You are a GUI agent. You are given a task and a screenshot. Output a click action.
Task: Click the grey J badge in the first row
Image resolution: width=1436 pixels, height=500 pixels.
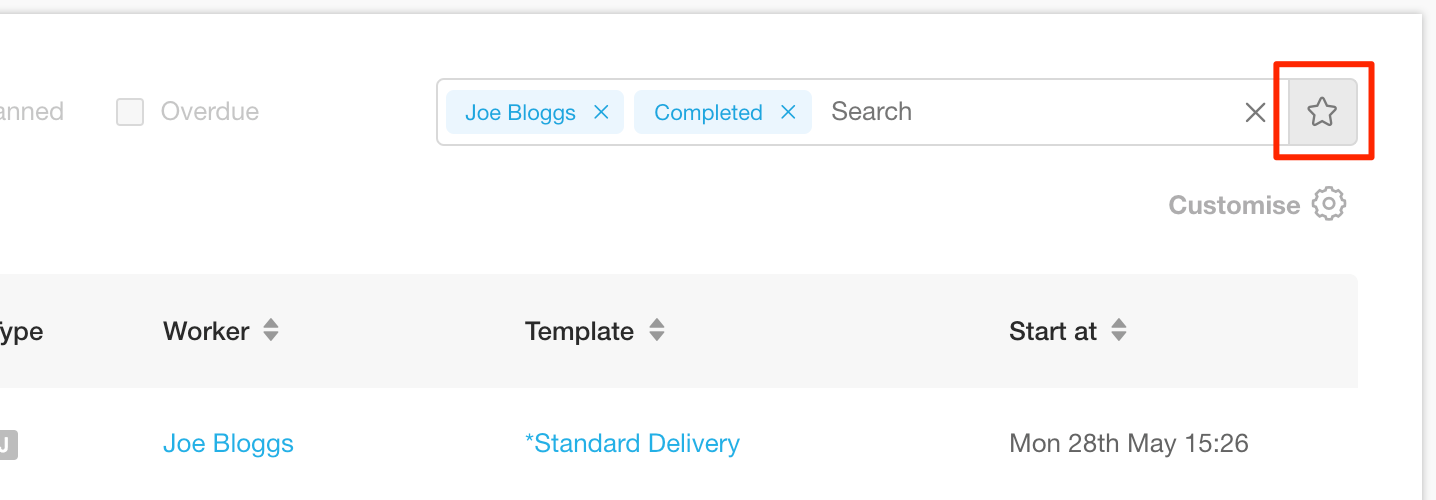[x=6, y=445]
